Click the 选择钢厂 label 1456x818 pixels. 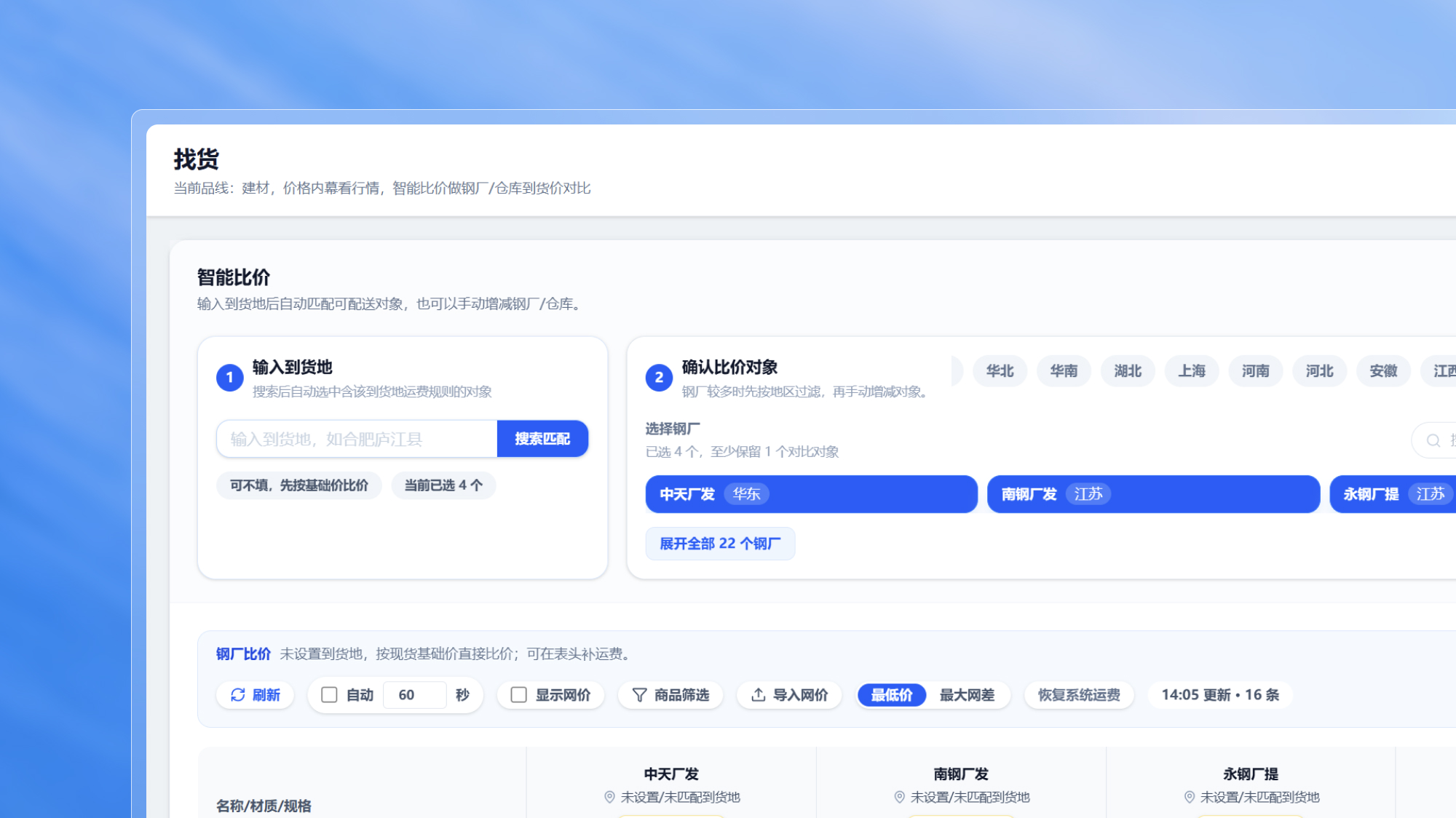tap(673, 429)
